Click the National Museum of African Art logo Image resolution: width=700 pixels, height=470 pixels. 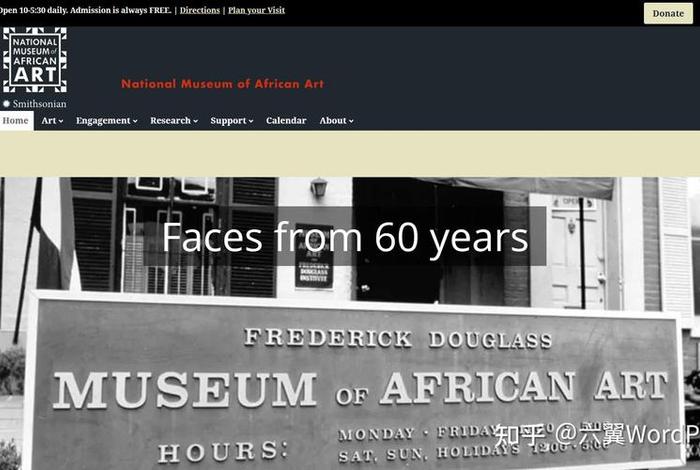click(35, 60)
